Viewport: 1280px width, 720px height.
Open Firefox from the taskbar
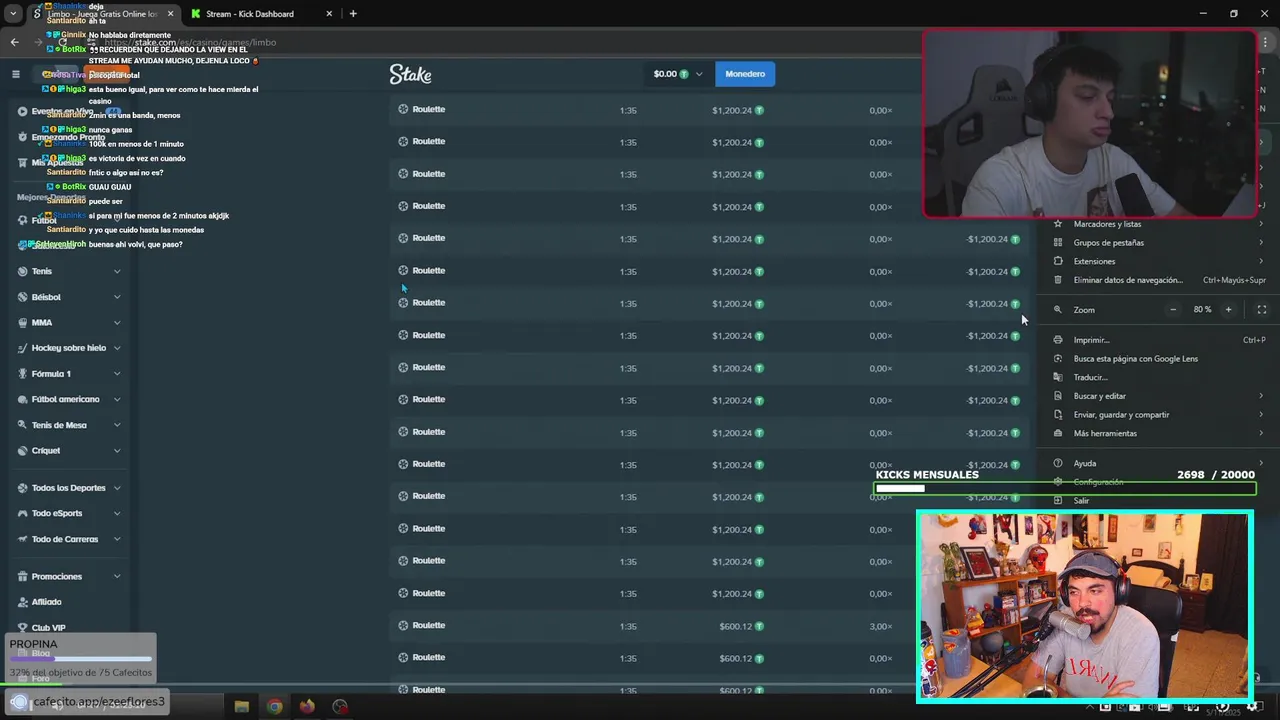(x=307, y=707)
